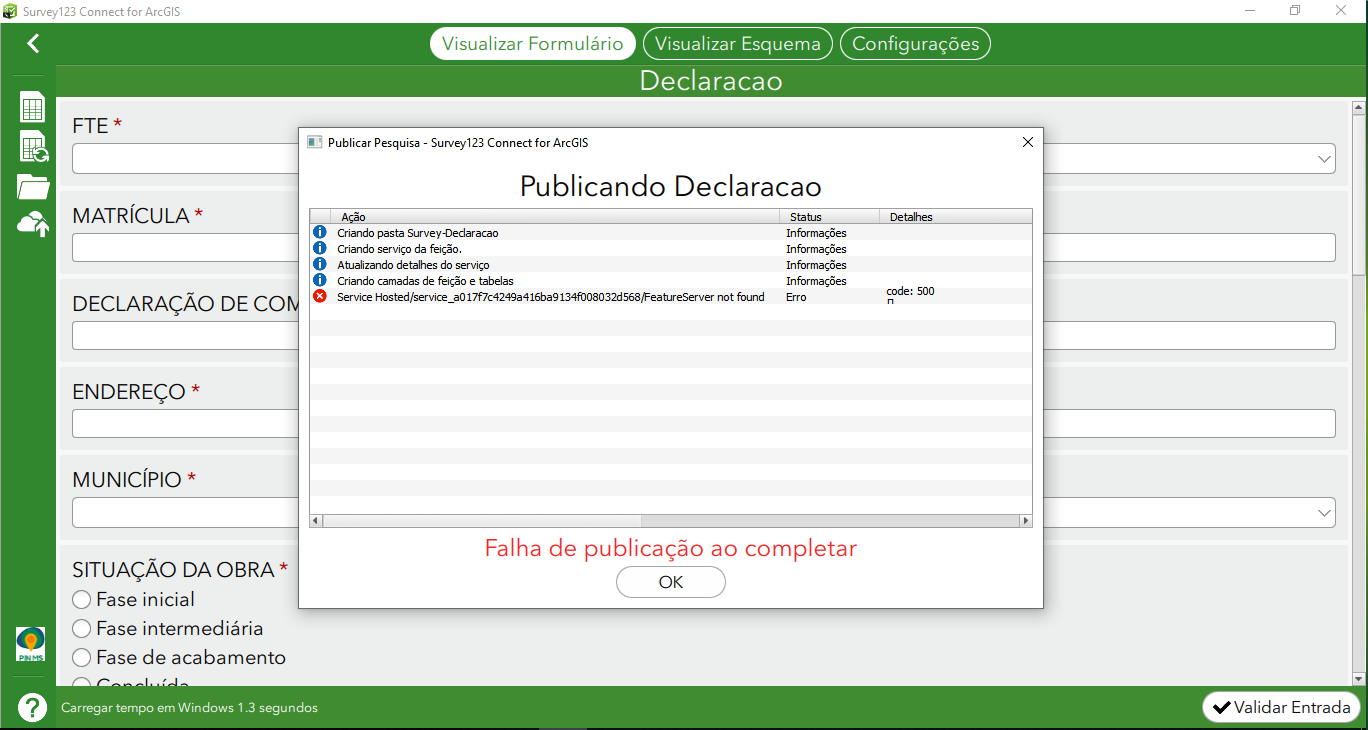Click the Ação column header
The height and width of the screenshot is (730, 1368).
point(554,216)
